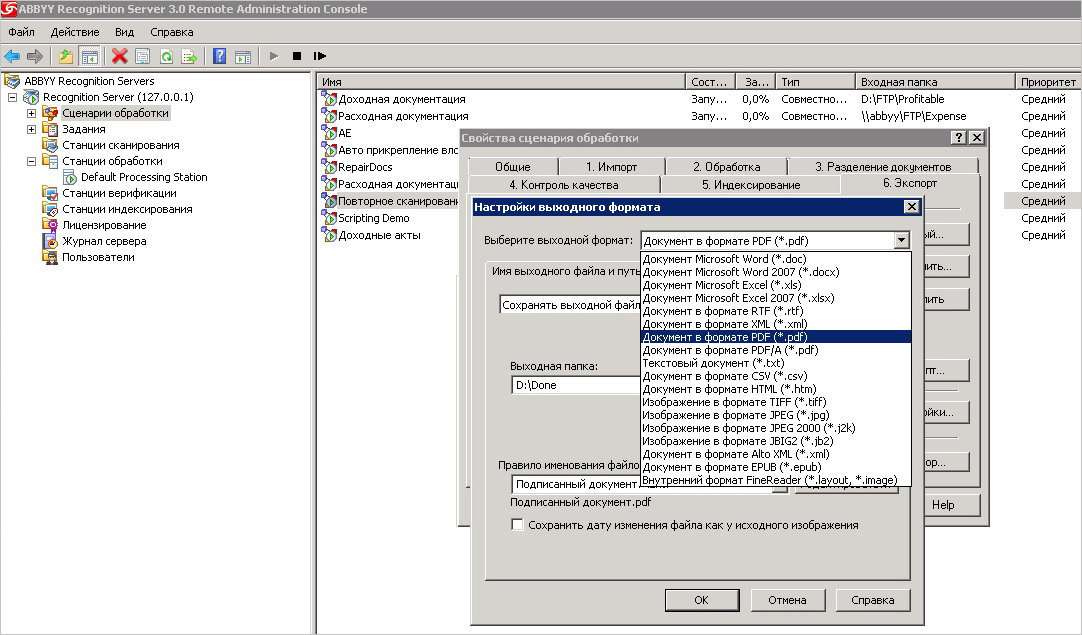Click the Справка button in the dialog

click(873, 600)
